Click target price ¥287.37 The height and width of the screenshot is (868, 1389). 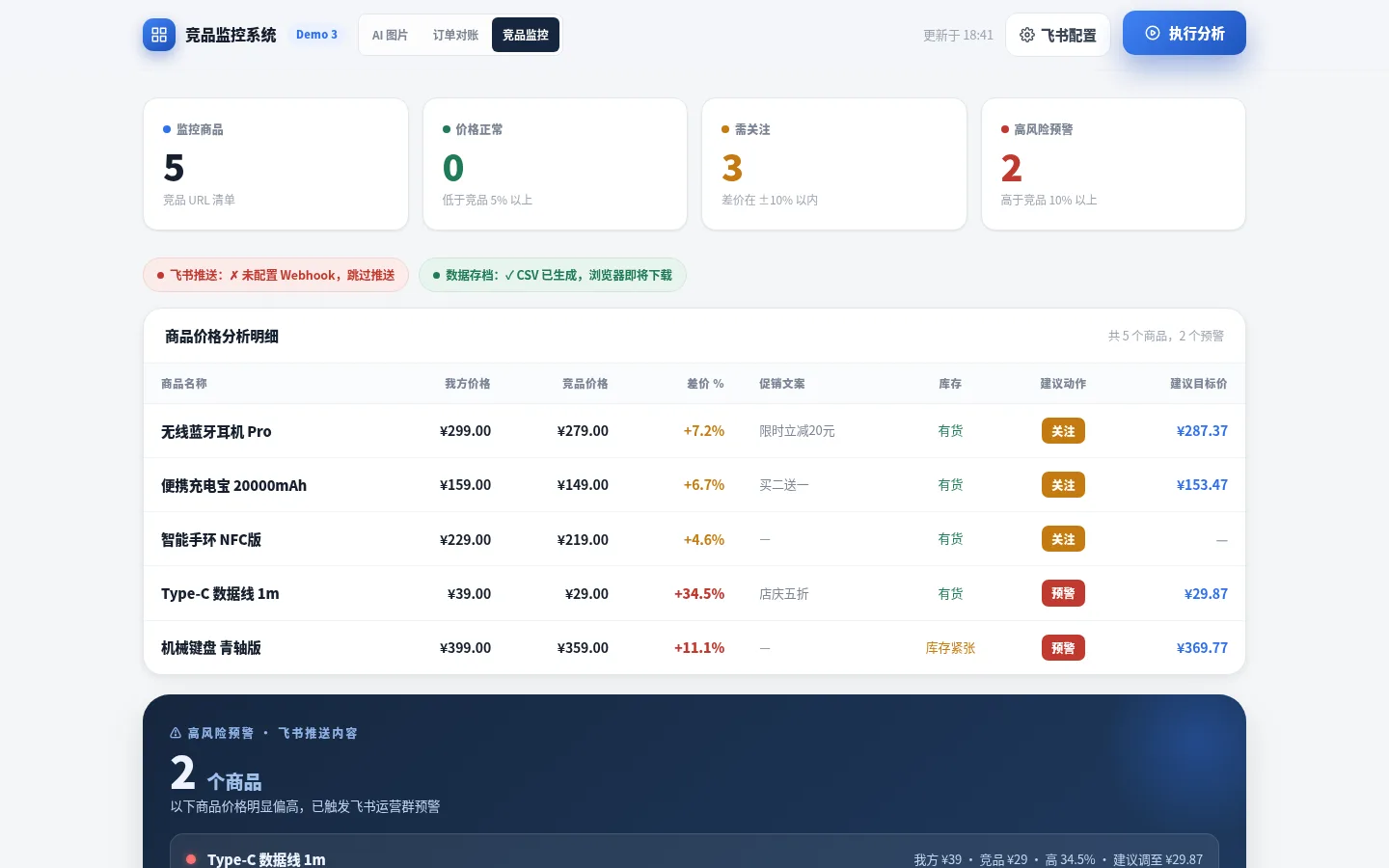pyautogui.click(x=1202, y=431)
